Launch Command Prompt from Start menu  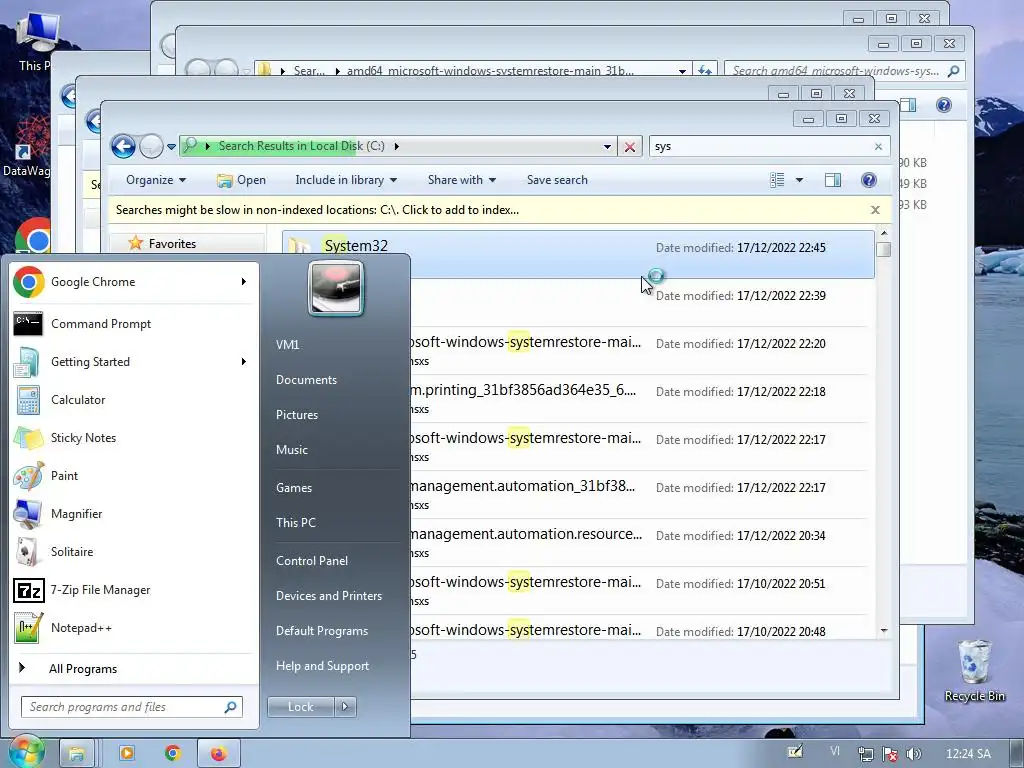tap(133, 324)
